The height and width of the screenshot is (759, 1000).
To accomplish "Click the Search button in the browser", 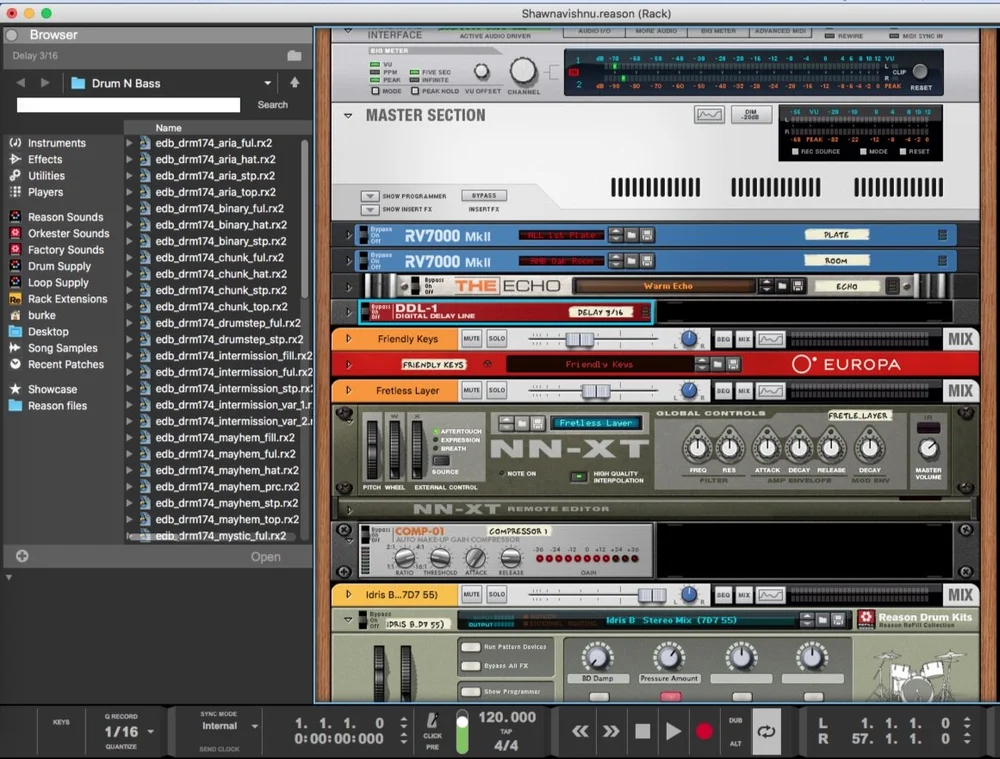I will [x=272, y=105].
